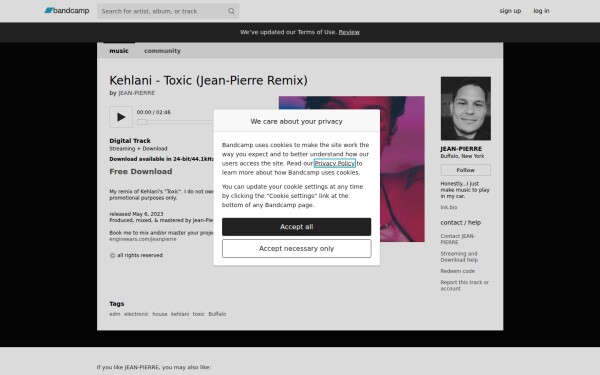Image resolution: width=600 pixels, height=375 pixels.
Task: Open by JEAN-PIERRE artist link
Action: coord(136,93)
